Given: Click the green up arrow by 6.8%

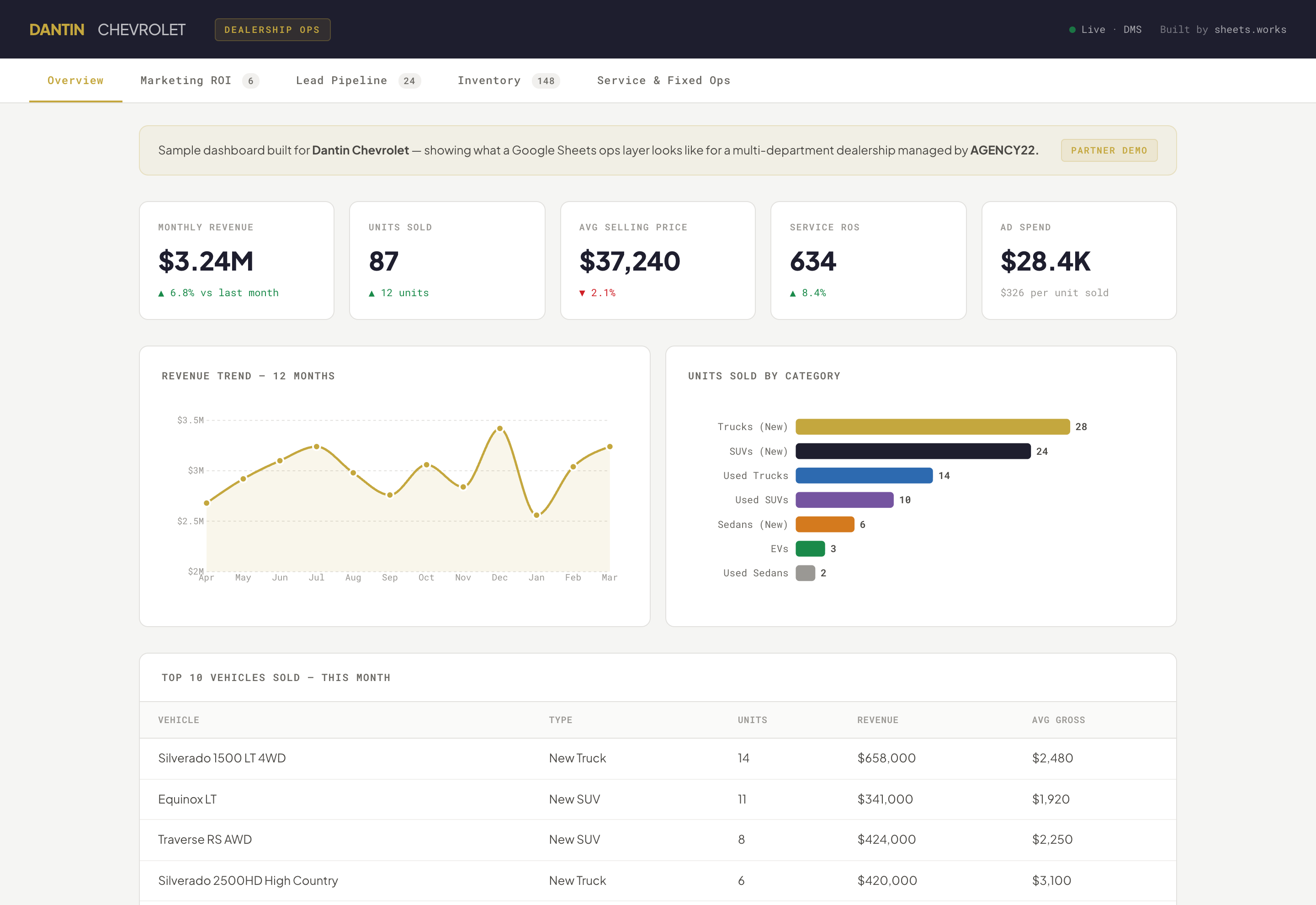Looking at the screenshot, I should click(161, 293).
